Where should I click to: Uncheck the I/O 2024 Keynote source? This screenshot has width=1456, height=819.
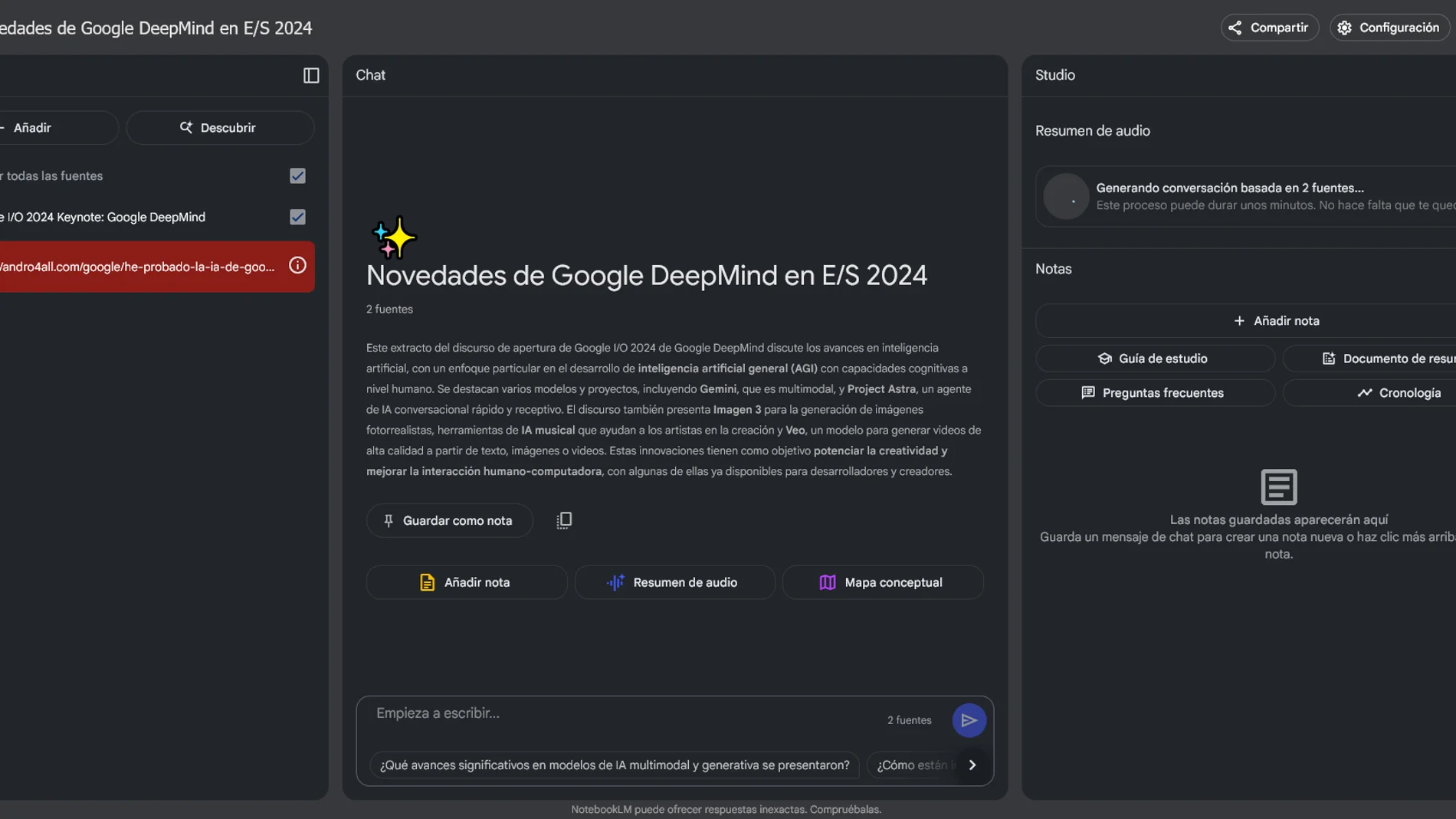(x=297, y=218)
